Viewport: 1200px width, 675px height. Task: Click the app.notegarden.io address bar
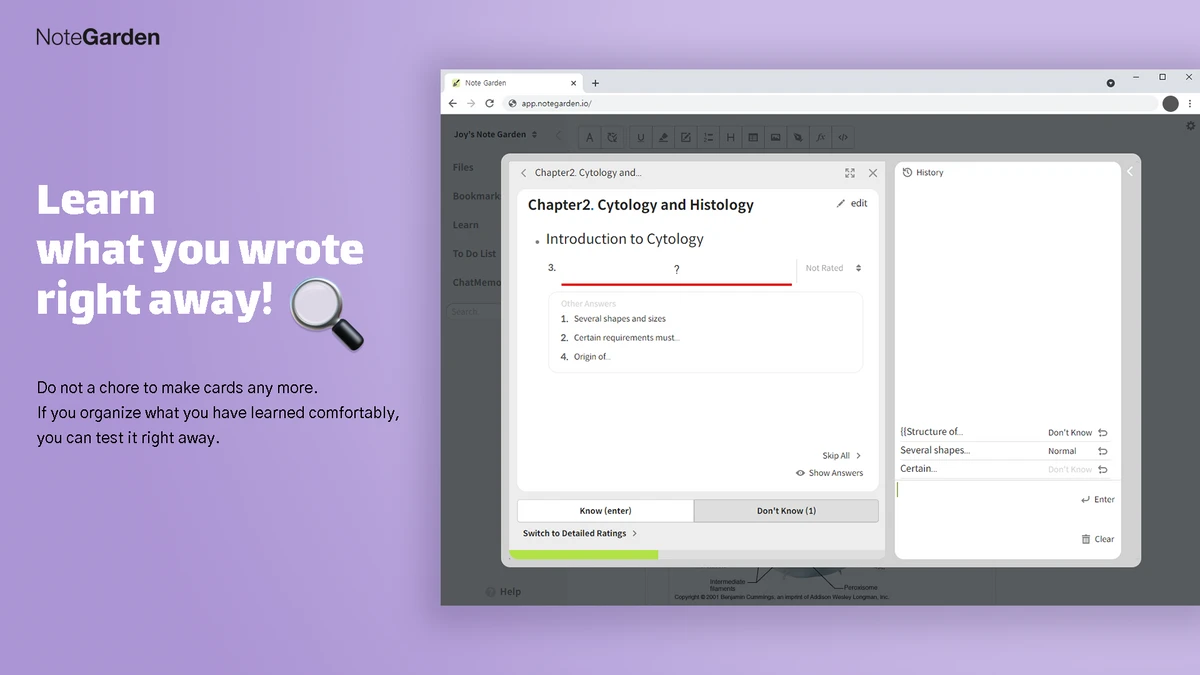pyautogui.click(x=830, y=103)
